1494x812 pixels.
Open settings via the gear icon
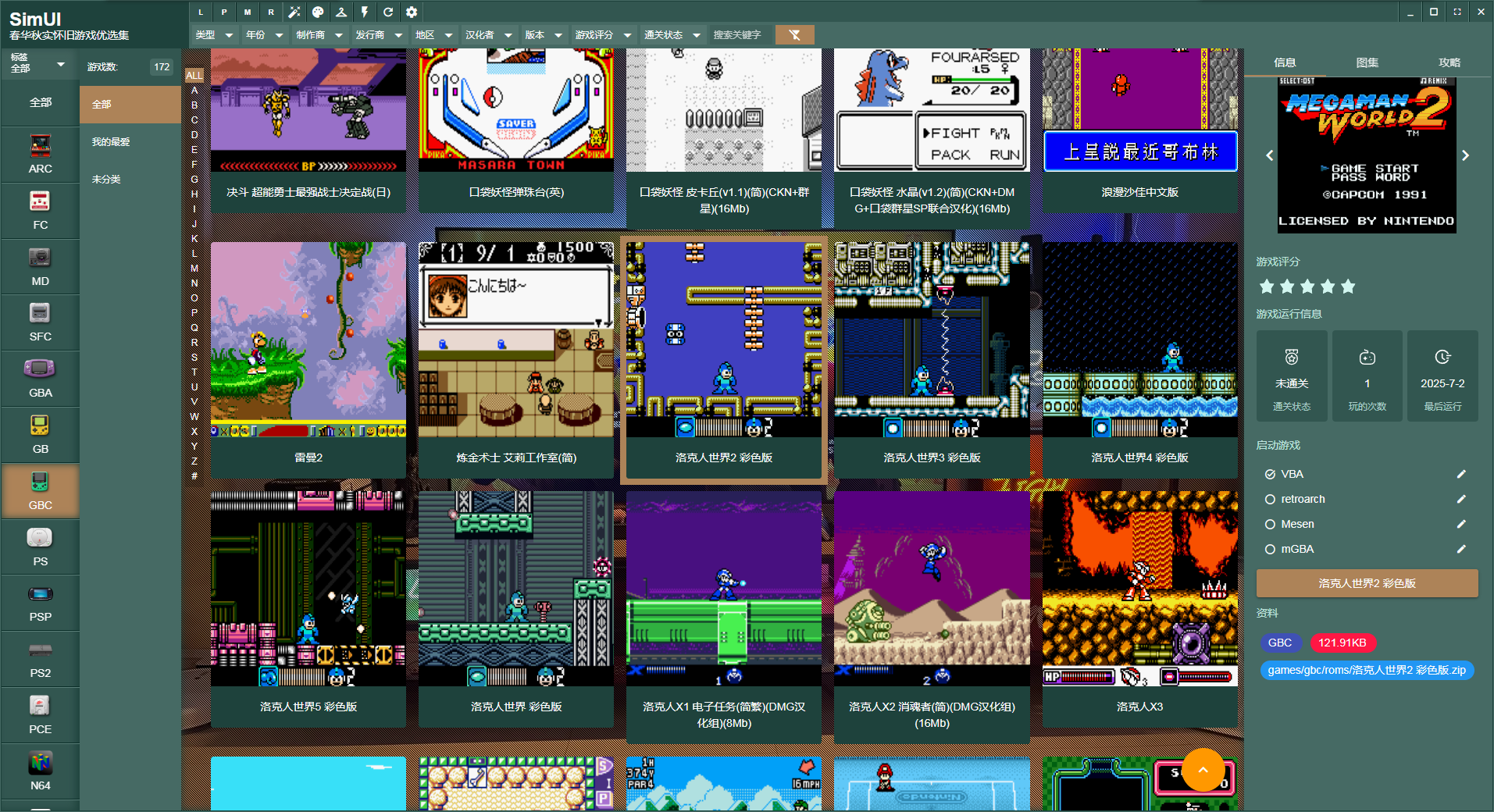(x=412, y=12)
